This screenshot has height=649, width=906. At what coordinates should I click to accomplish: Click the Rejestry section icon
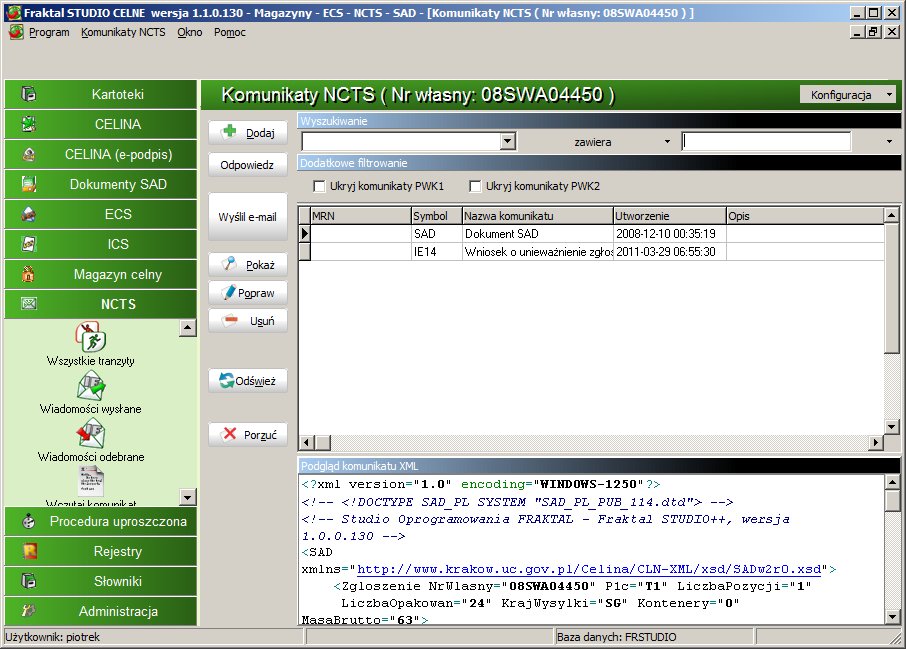[28, 551]
